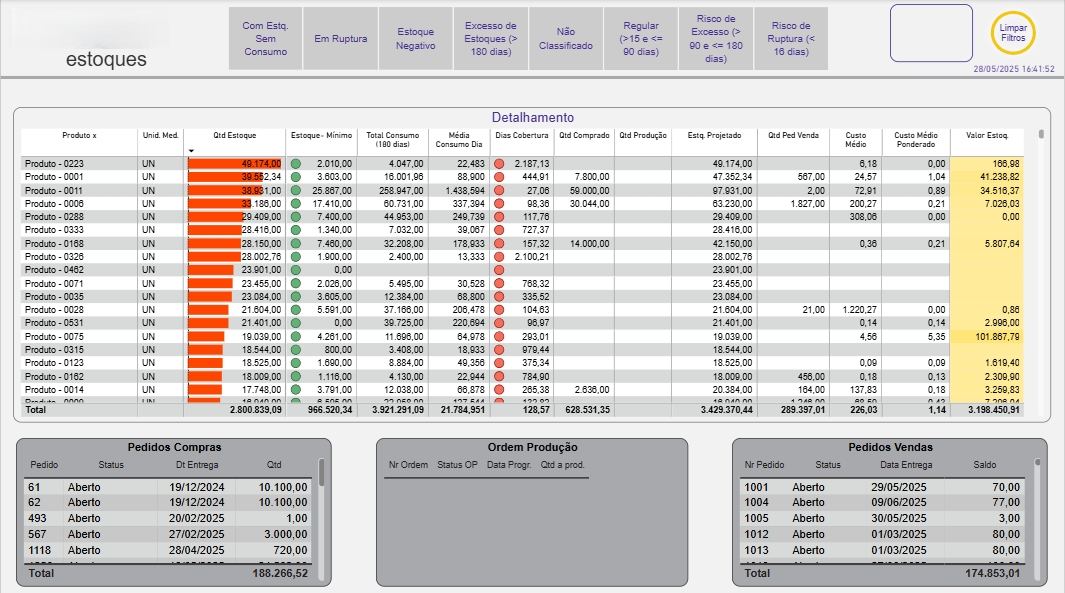The height and width of the screenshot is (593, 1065).
Task: Click red coverage dot for Produto - 0035
Action: click(x=499, y=296)
